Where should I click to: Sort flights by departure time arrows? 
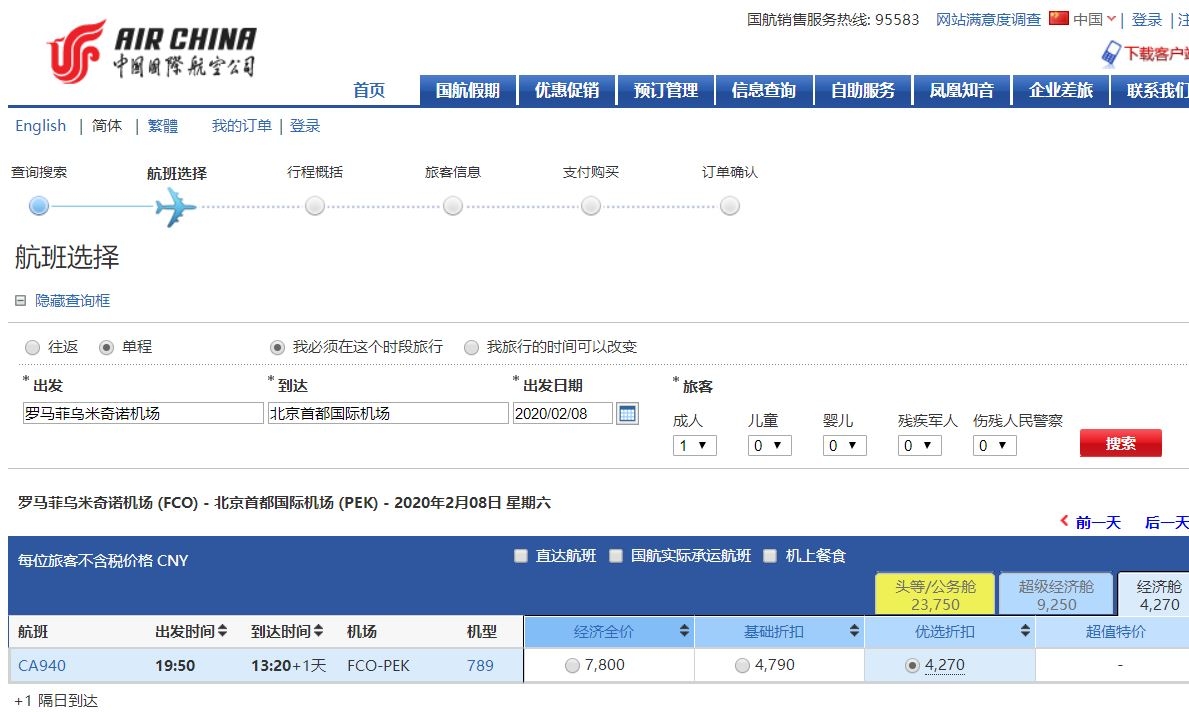point(222,632)
